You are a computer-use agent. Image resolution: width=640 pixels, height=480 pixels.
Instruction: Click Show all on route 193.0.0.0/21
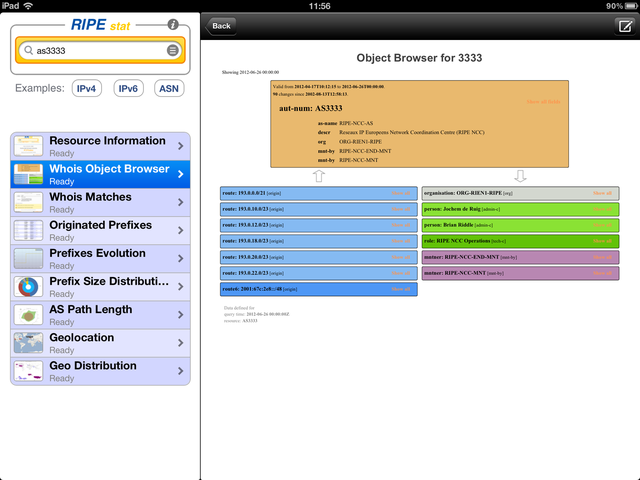tap(401, 193)
